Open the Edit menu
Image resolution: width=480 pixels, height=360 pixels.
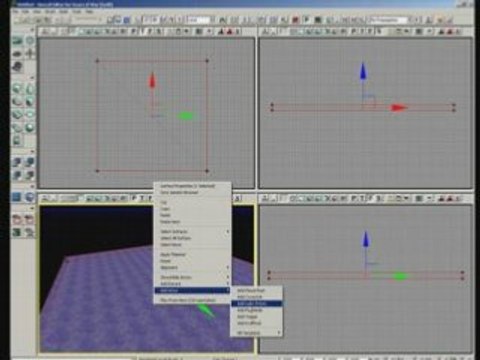[x=26, y=11]
